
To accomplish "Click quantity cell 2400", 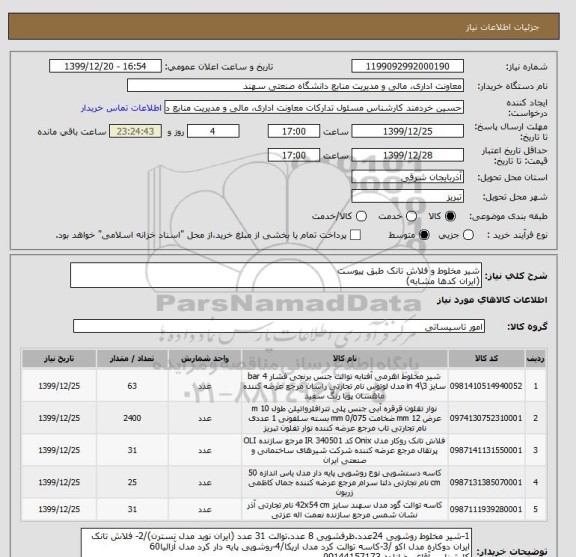I will coord(132,418).
